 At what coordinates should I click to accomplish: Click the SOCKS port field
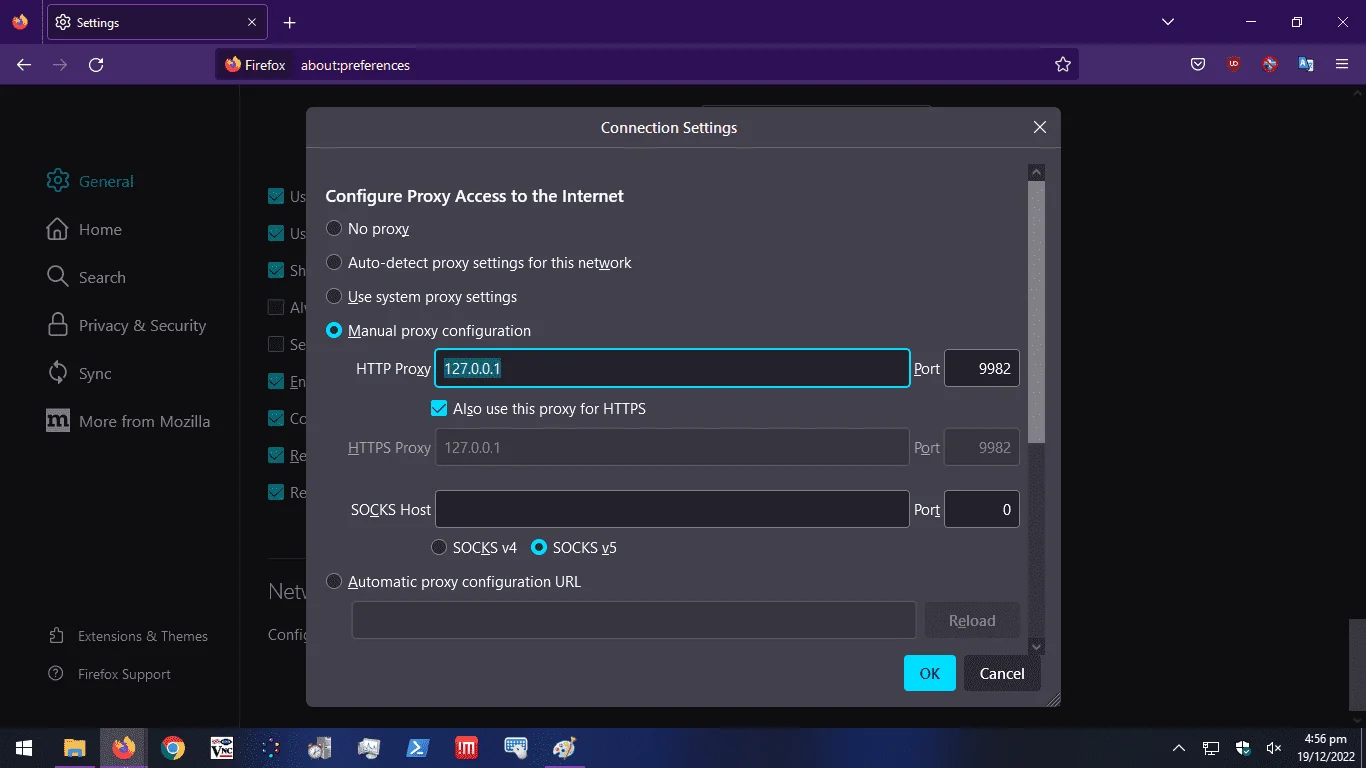point(982,509)
